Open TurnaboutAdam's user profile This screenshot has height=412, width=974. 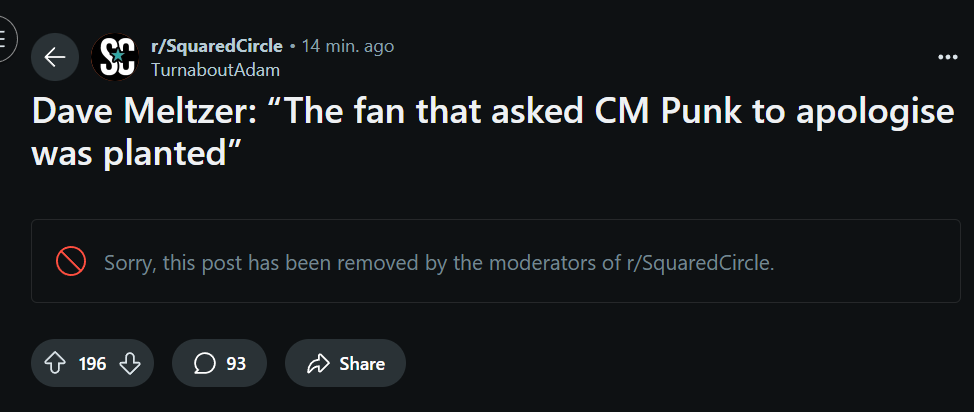click(x=215, y=70)
